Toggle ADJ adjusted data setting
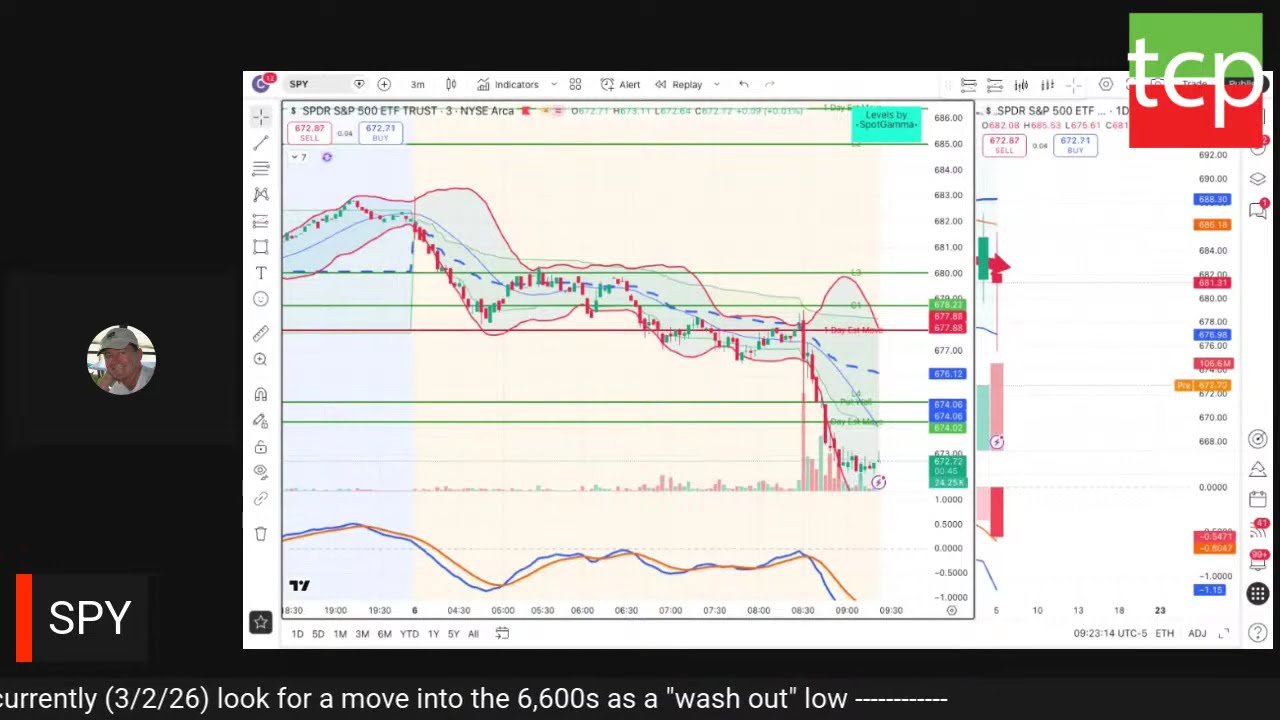The height and width of the screenshot is (720, 1280). (x=1197, y=633)
